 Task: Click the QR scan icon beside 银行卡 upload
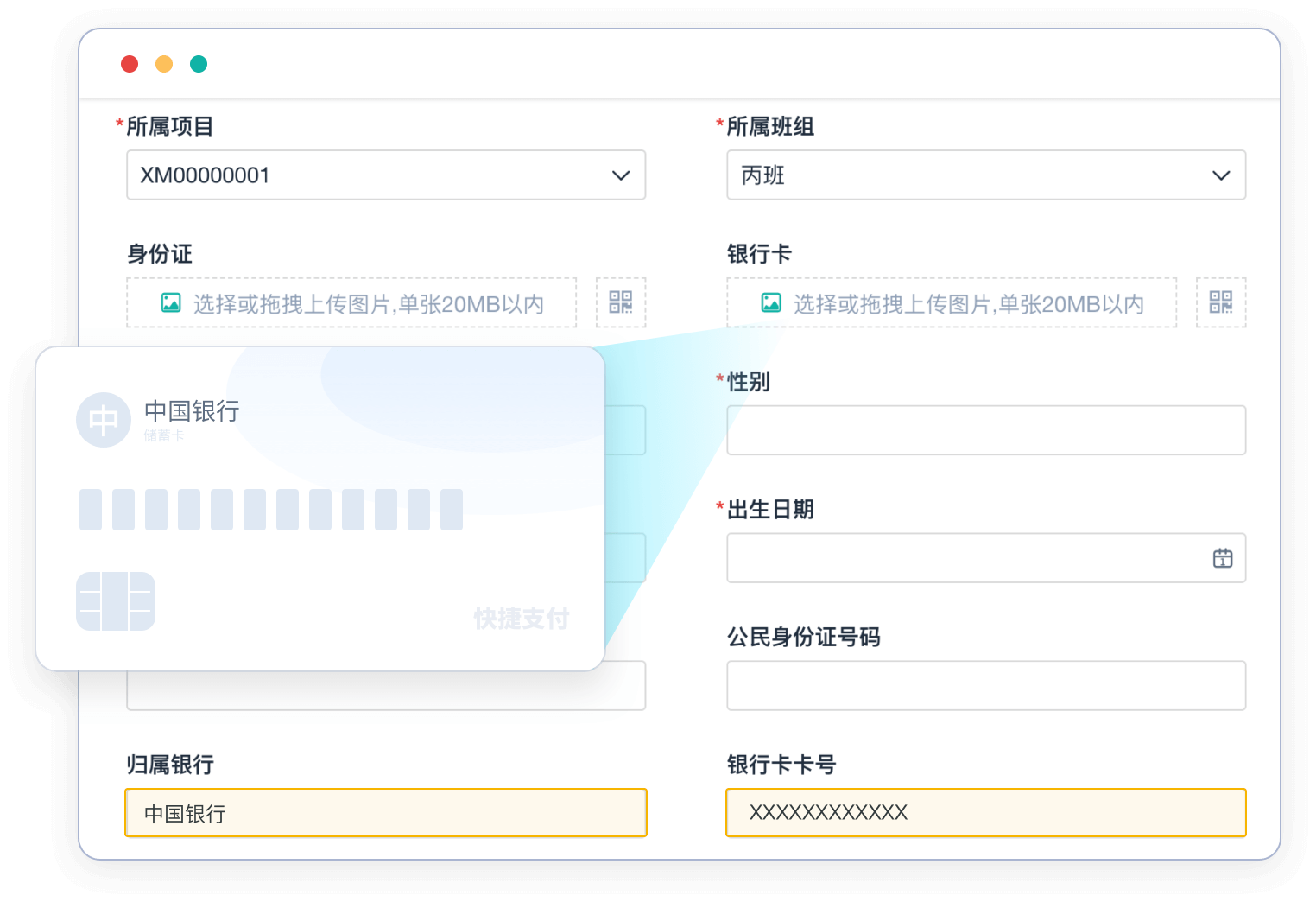1221,302
